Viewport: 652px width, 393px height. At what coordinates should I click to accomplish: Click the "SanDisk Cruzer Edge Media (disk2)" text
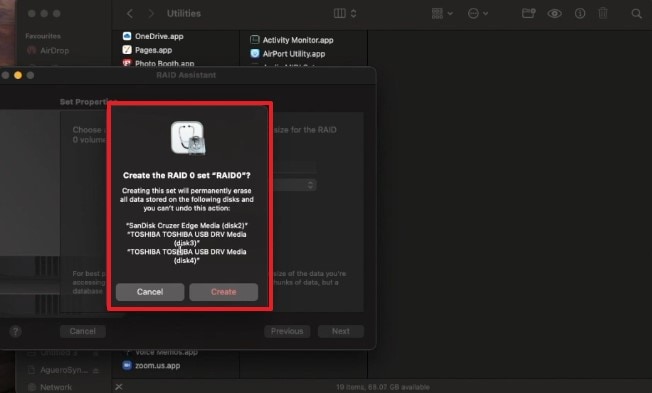coord(187,225)
